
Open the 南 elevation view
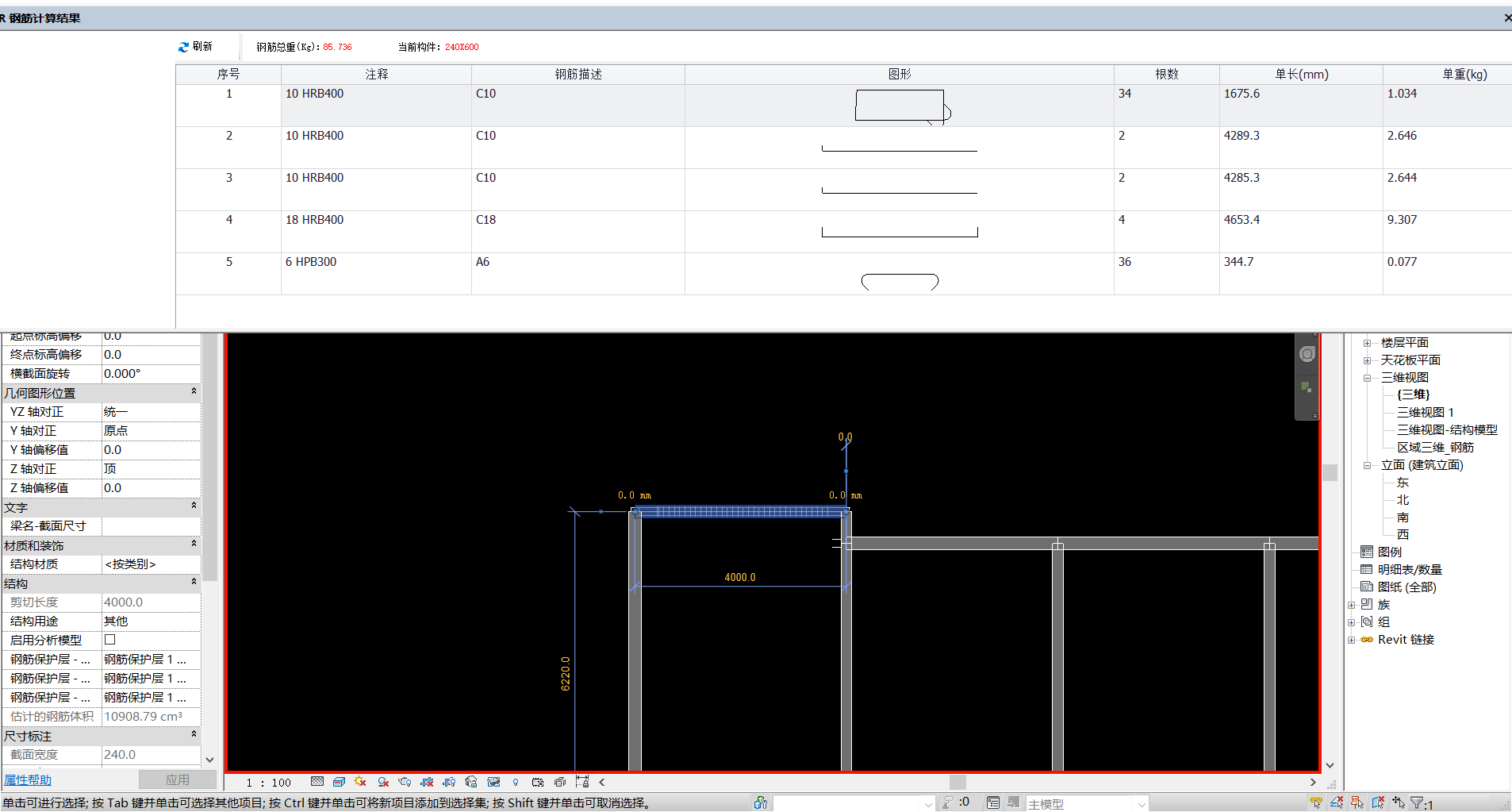point(1403,517)
